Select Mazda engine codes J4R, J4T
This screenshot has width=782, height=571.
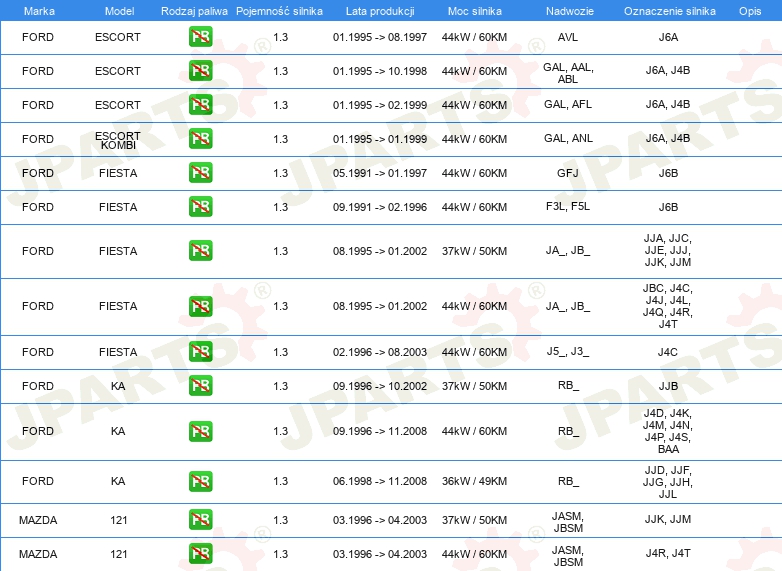tap(668, 553)
